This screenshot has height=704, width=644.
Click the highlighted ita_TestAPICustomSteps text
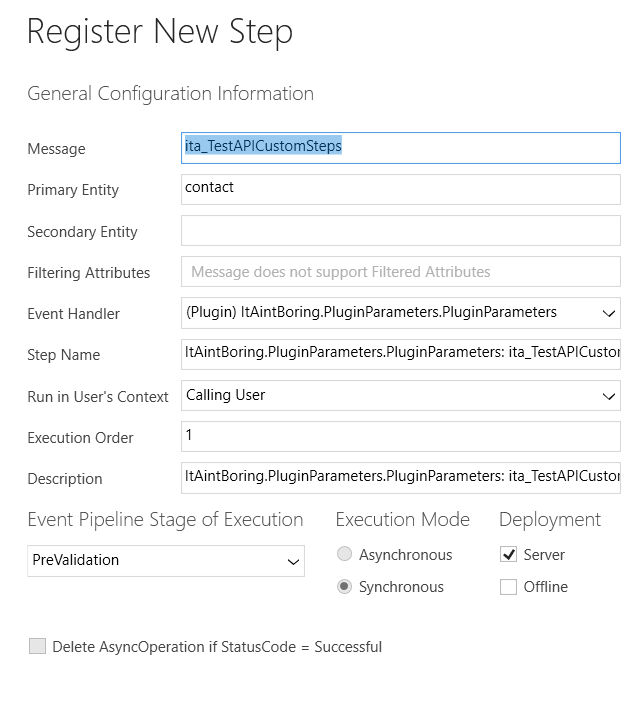click(263, 146)
